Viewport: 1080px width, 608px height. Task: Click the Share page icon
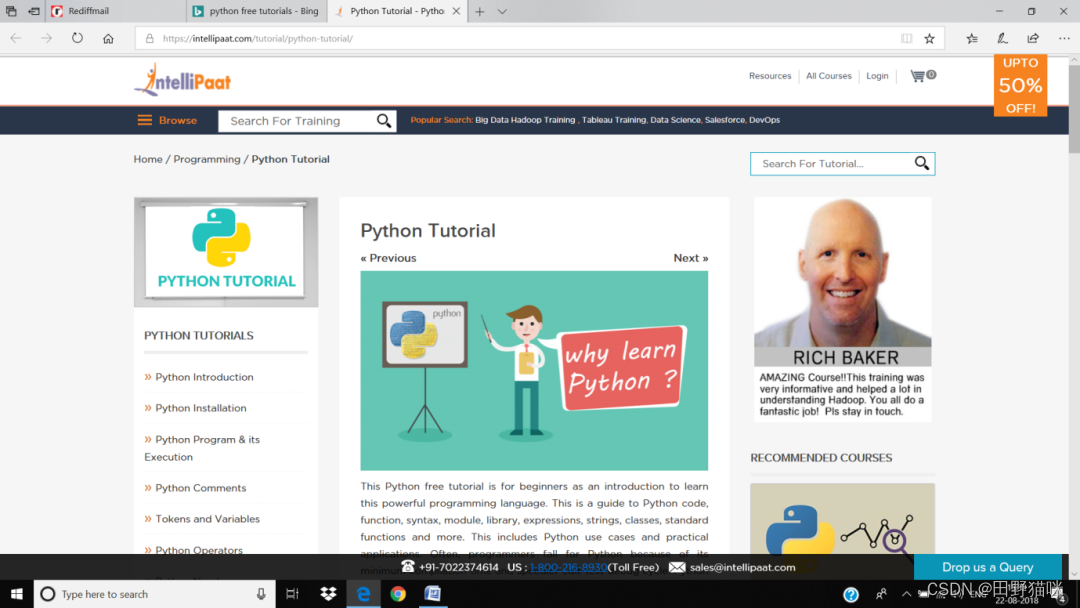[1032, 39]
